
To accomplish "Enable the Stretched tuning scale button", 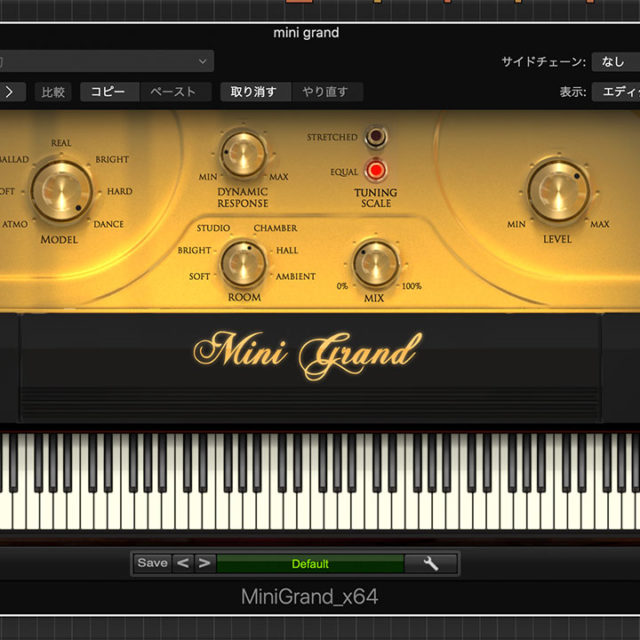I will point(376,136).
